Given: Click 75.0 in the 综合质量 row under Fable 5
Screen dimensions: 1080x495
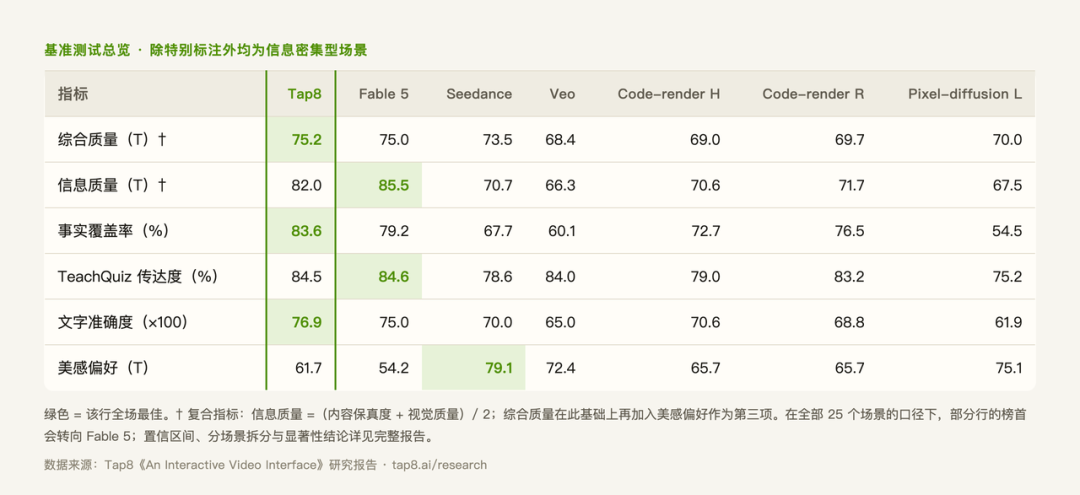Looking at the screenshot, I should 394,140.
